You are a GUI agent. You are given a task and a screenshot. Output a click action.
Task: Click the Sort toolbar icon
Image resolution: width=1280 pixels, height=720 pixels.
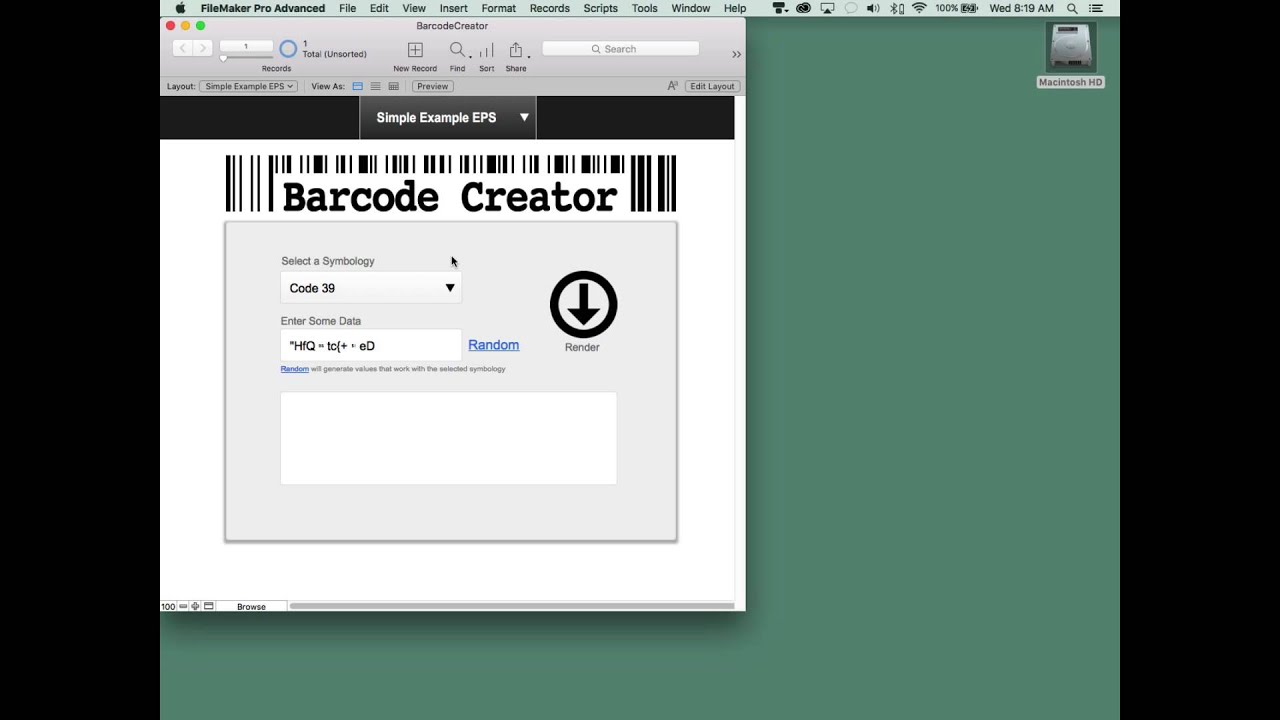click(486, 50)
